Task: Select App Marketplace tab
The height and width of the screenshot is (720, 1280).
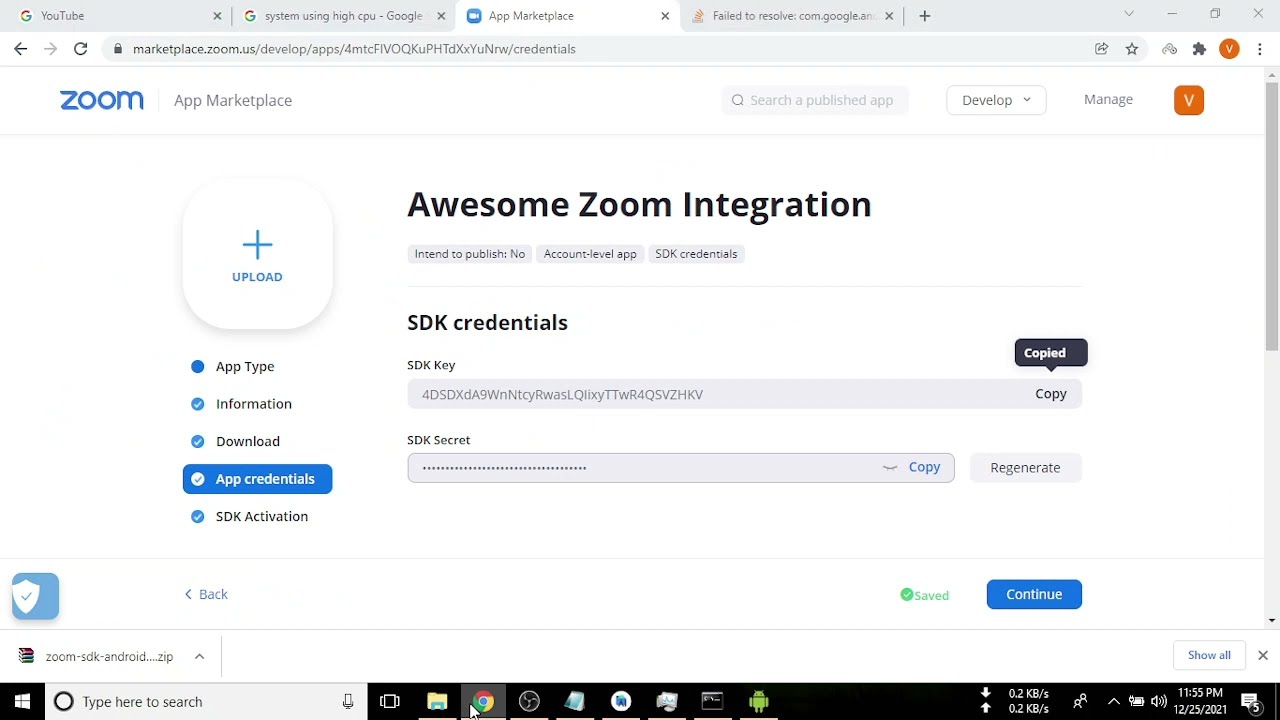Action: [x=568, y=16]
